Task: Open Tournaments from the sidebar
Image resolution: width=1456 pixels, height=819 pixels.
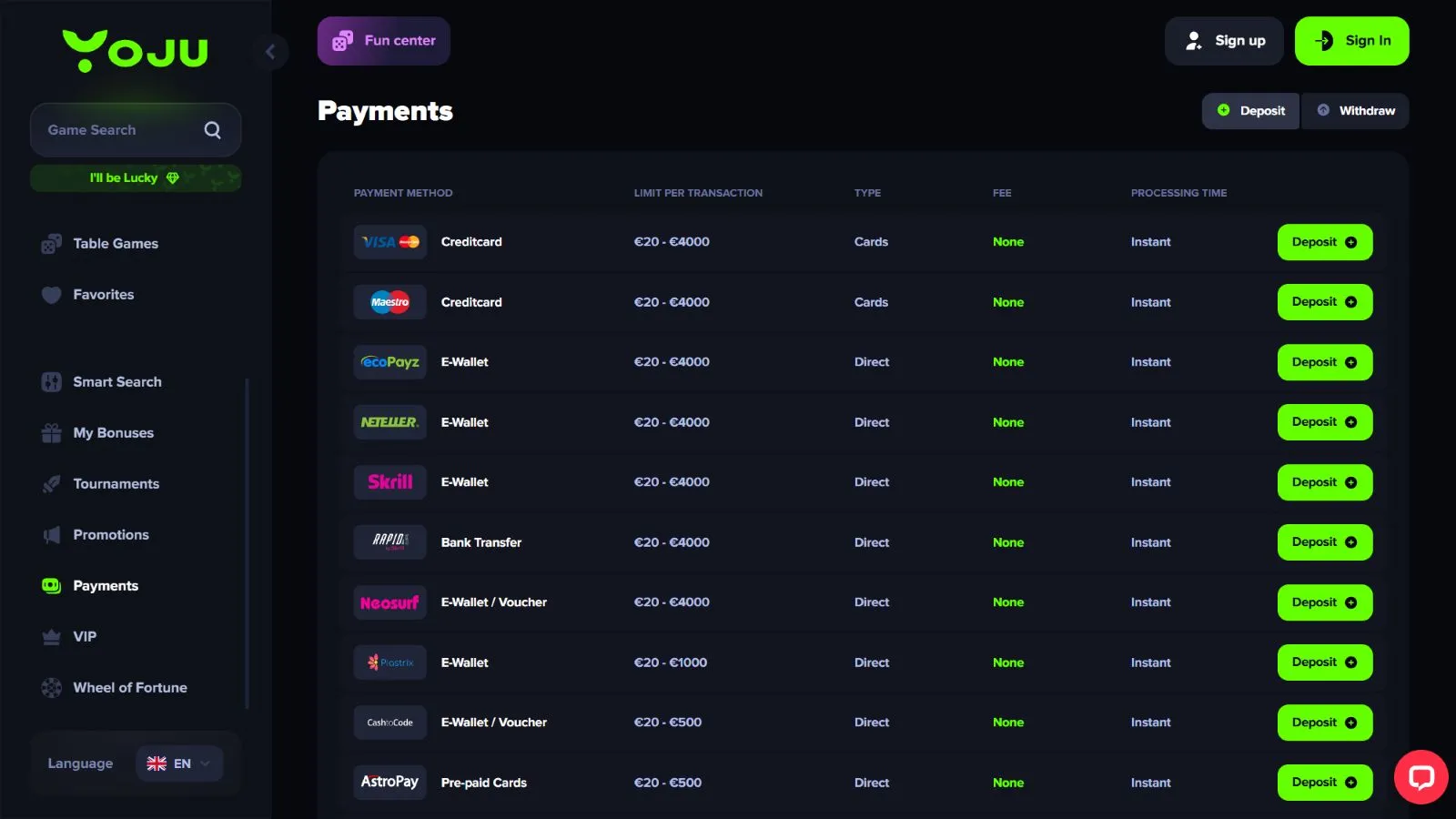Action: [x=116, y=484]
